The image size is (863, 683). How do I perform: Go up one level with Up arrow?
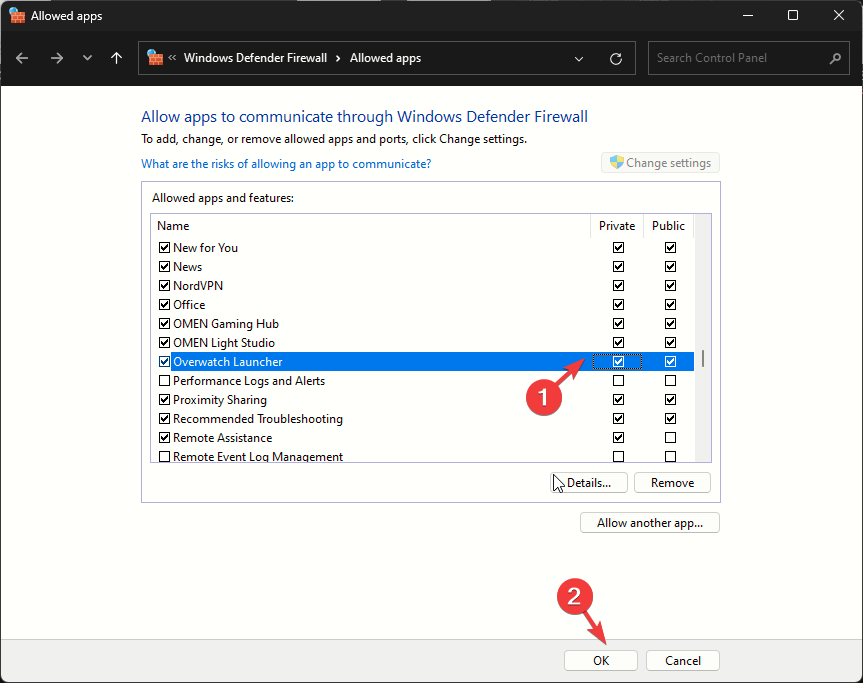click(x=116, y=58)
